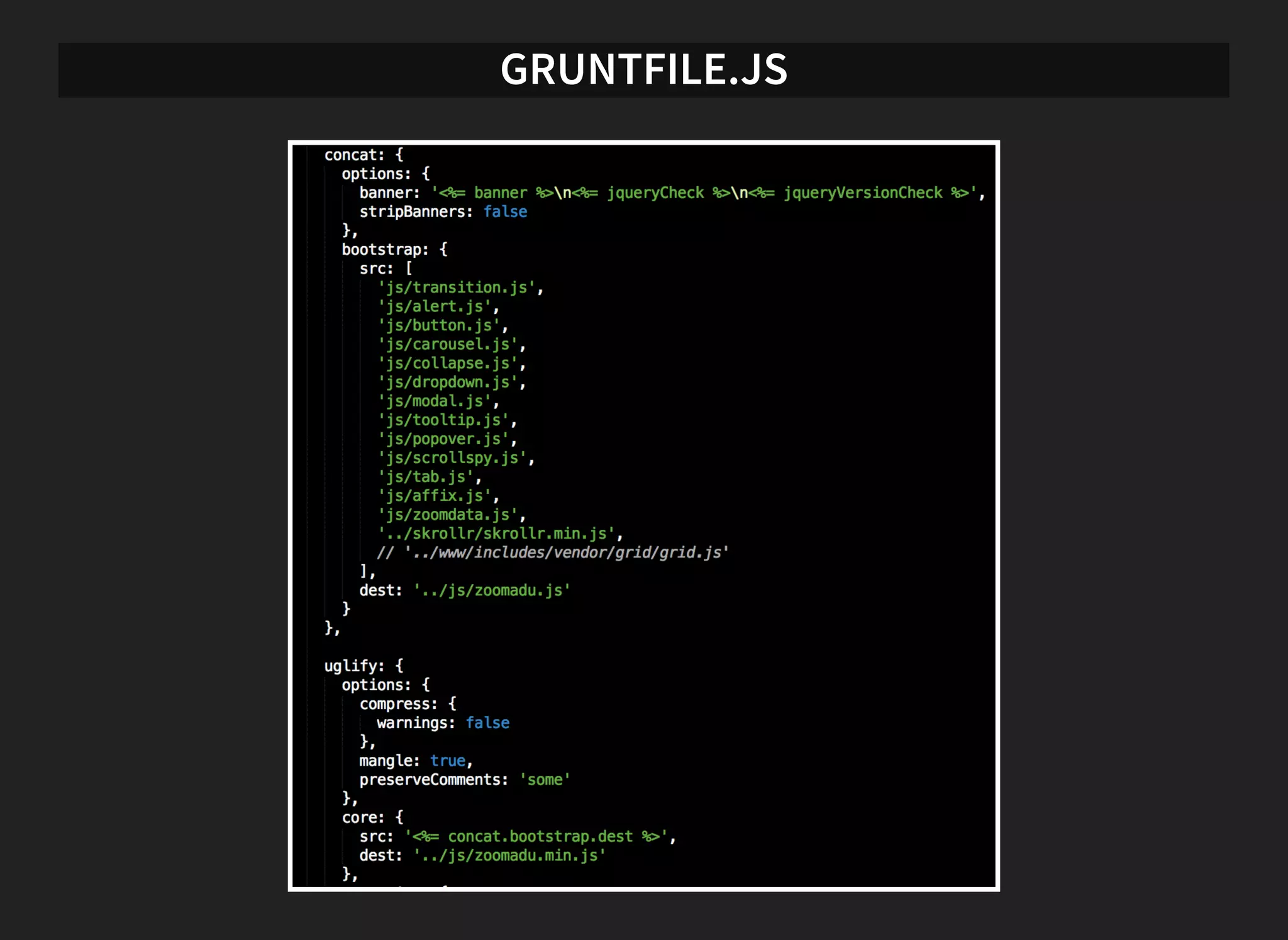Select 'js/tab.js' entry

[x=430, y=477]
